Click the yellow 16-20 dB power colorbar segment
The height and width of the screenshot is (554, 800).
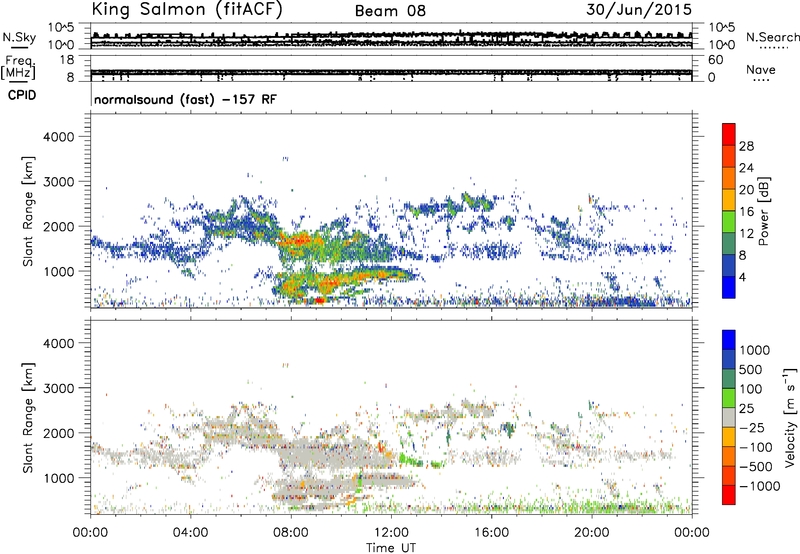coord(729,199)
